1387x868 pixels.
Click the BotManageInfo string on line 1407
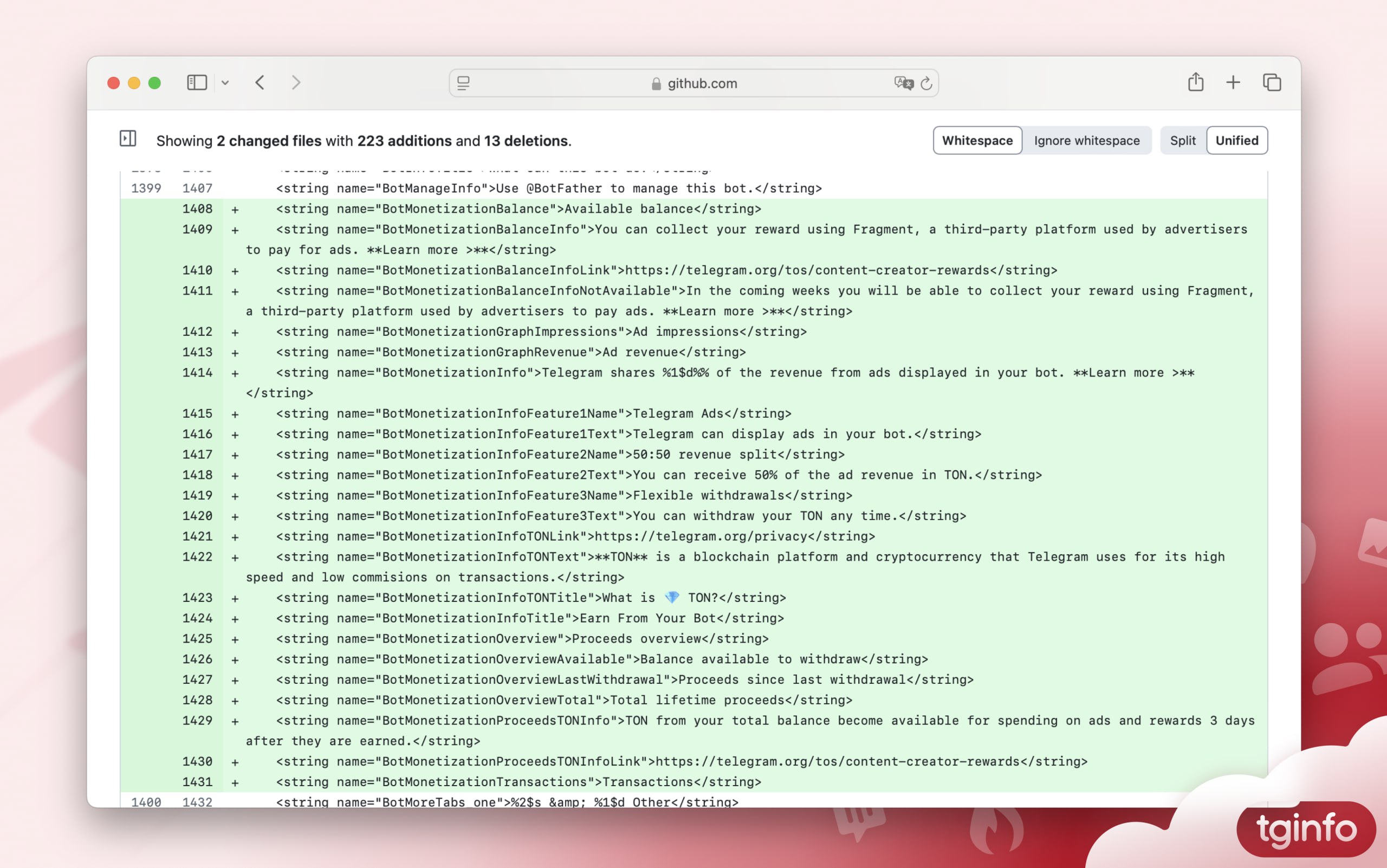548,189
